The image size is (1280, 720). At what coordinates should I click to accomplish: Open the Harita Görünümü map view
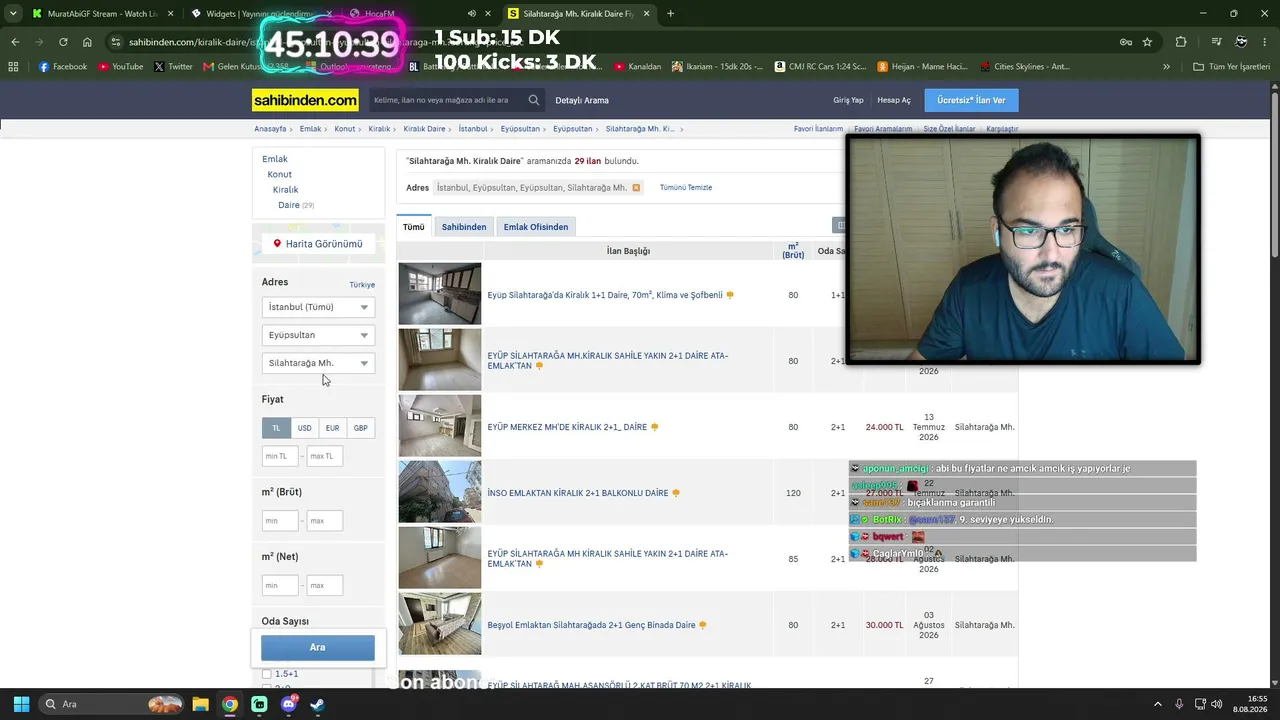pyautogui.click(x=318, y=244)
